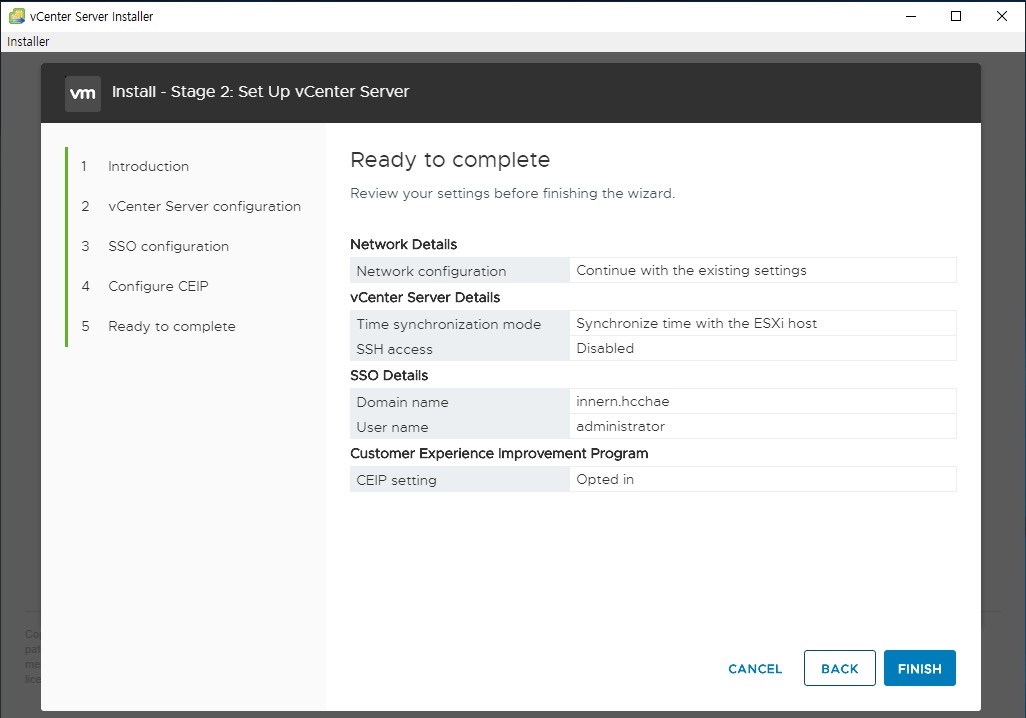Go back with the BACK button

[840, 668]
